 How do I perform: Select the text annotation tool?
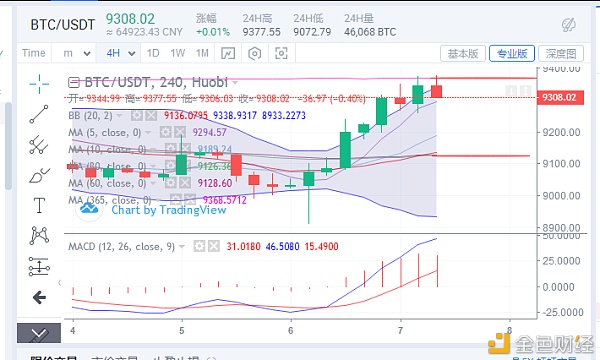(39, 205)
